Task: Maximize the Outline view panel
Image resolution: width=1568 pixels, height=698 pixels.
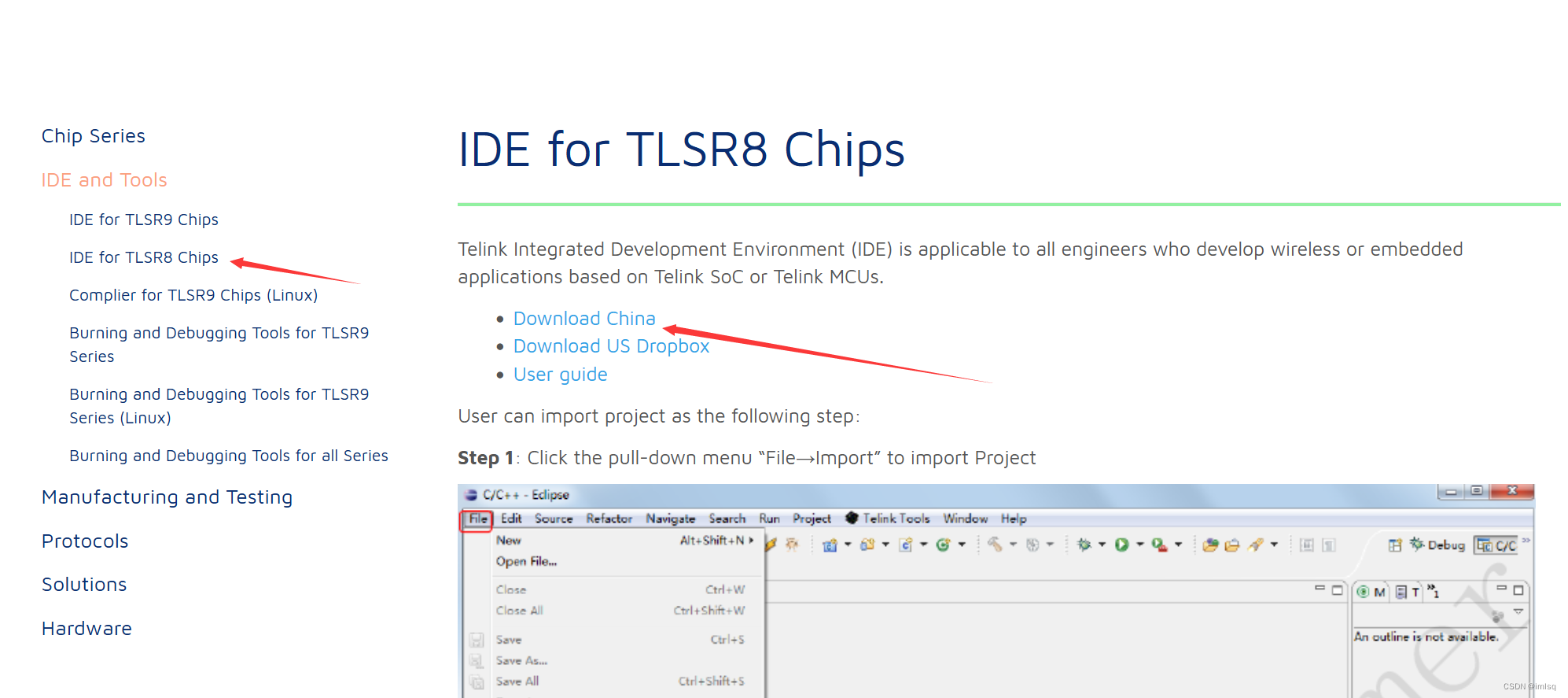Action: point(1518,589)
